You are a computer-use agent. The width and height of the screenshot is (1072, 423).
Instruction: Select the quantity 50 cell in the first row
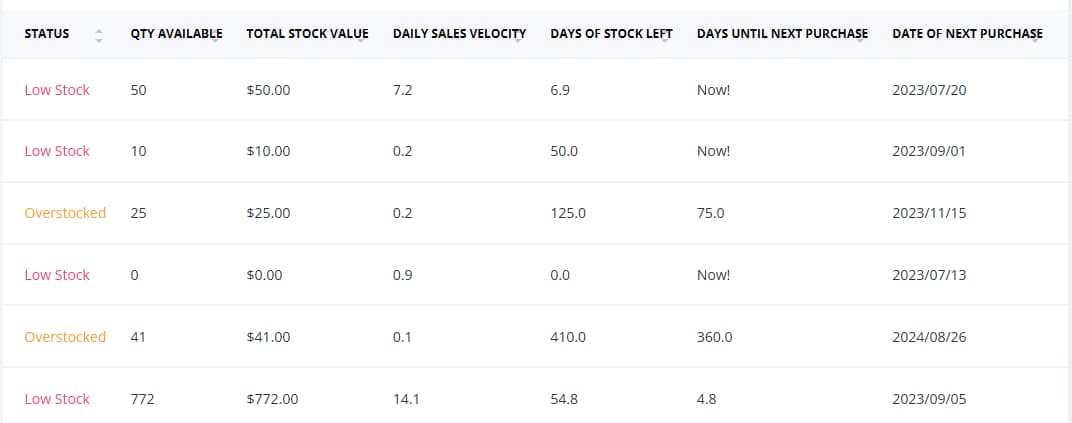tap(139, 90)
